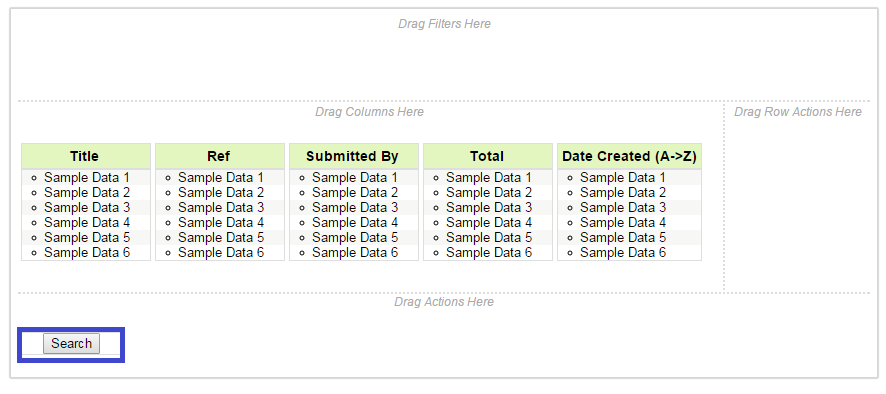Select the Ref column header
Screen dimensions: 886x394
(x=220, y=156)
